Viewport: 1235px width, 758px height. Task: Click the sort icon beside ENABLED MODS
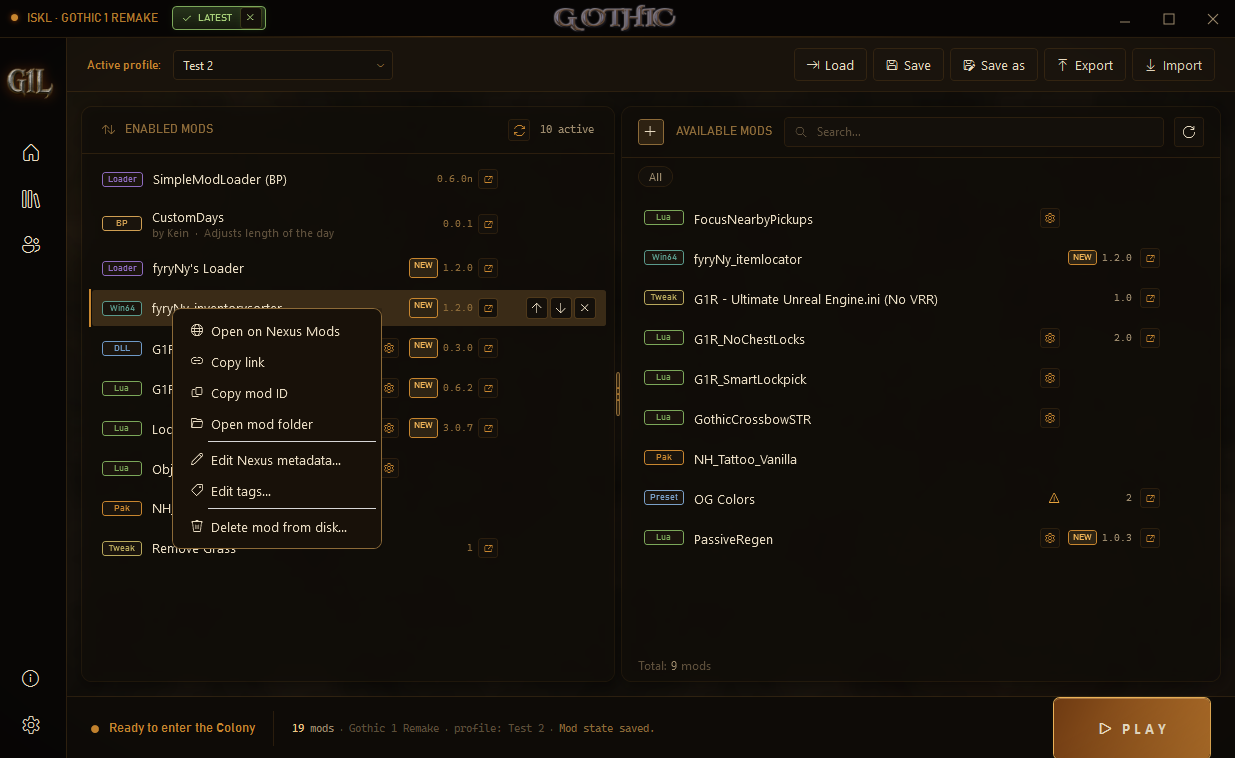tap(108, 130)
